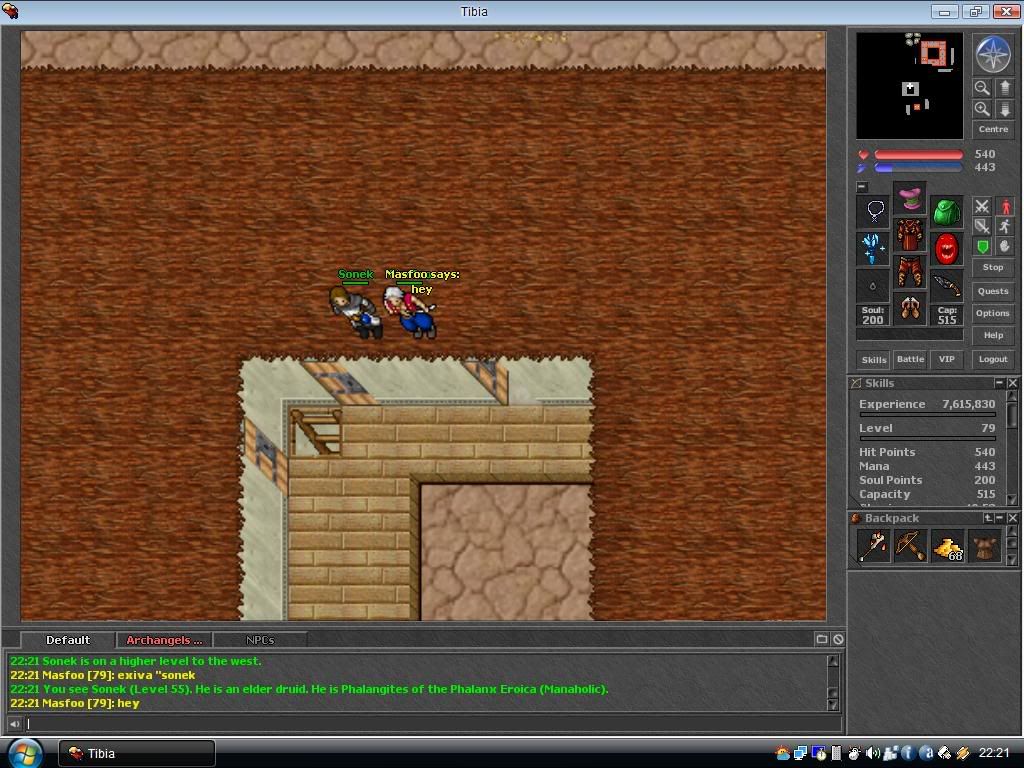
Task: Toggle the VIP list button
Action: pos(947,359)
